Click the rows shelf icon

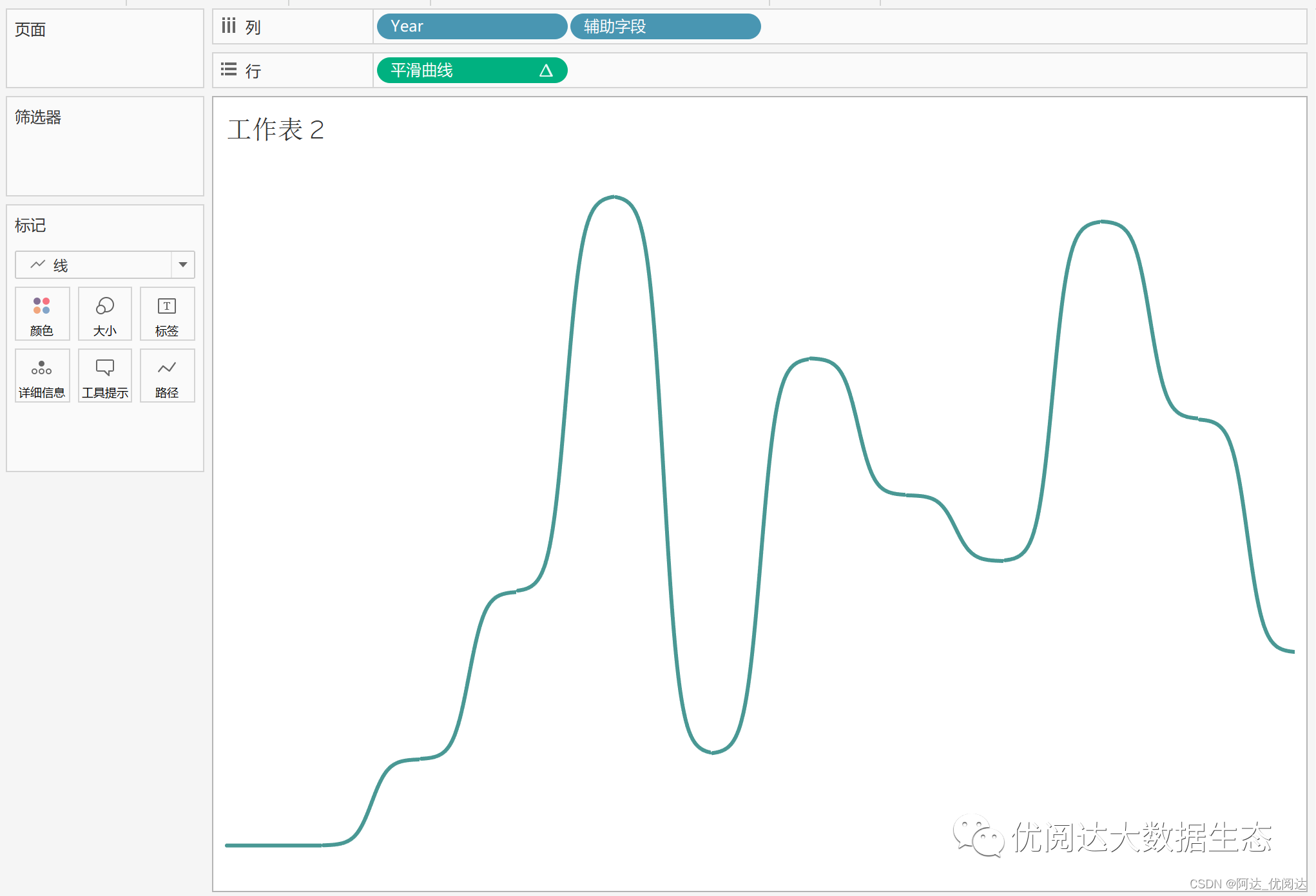pos(229,70)
